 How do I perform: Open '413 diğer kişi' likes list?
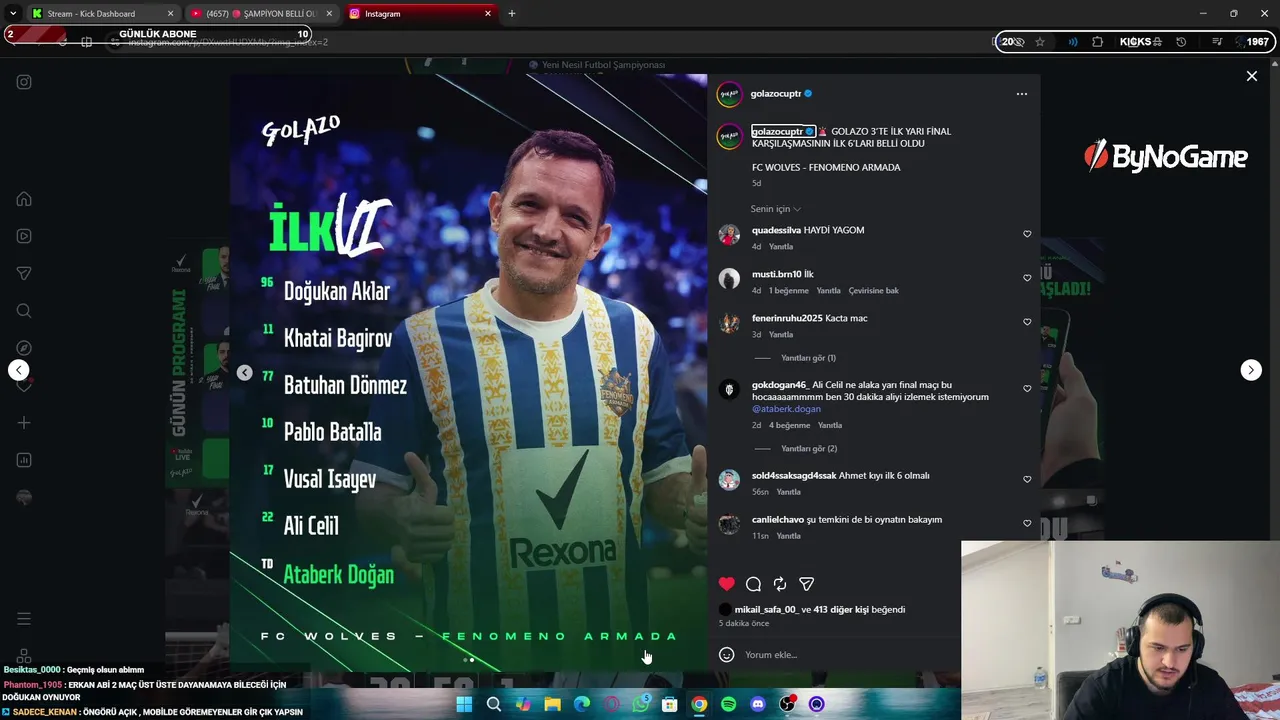(x=841, y=610)
